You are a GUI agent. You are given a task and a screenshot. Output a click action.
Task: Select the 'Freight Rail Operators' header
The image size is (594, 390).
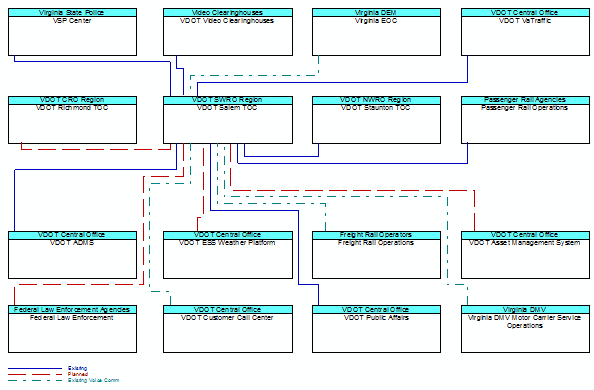[376, 235]
